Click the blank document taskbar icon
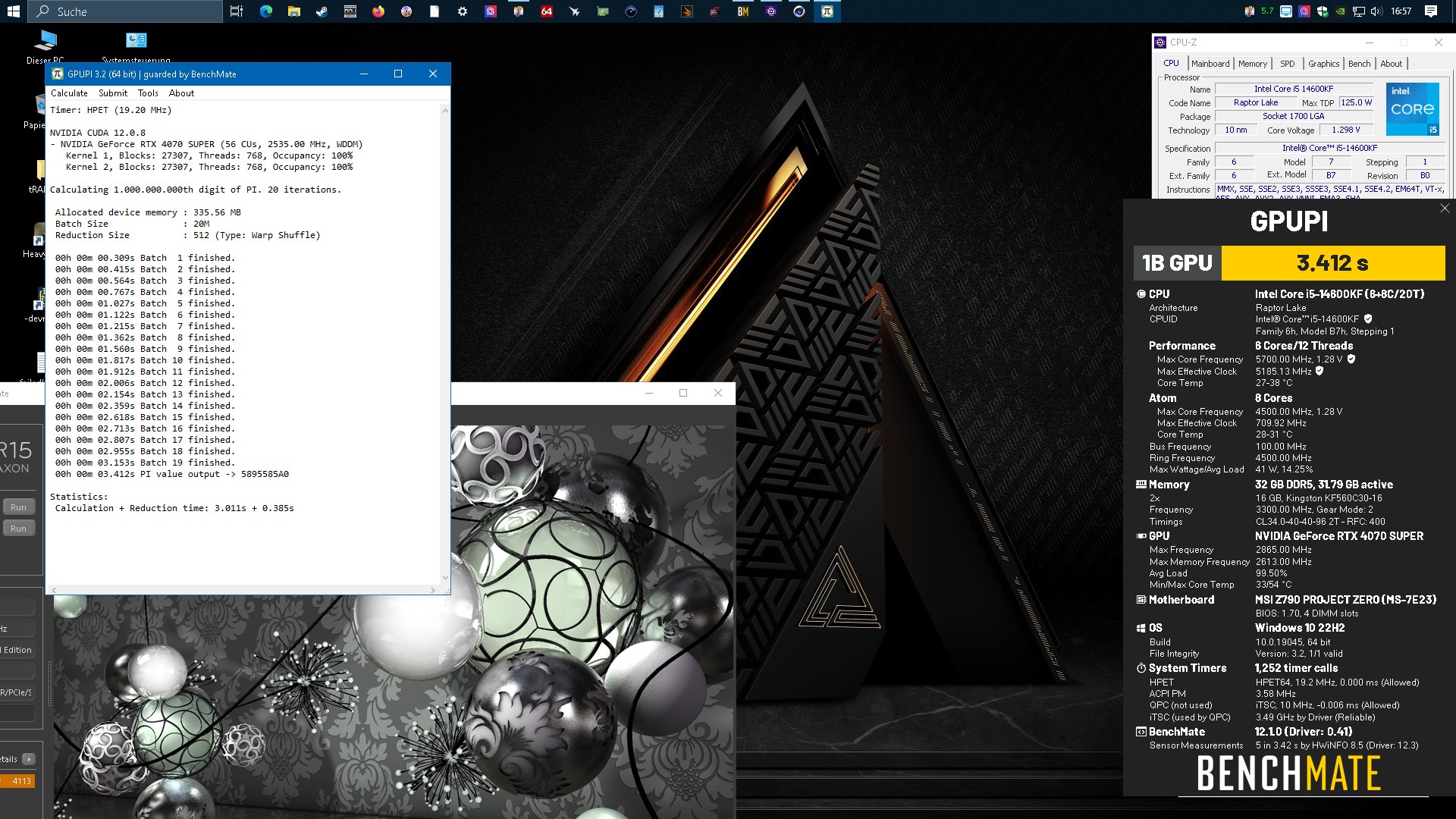Viewport: 1456px width, 819px height. (434, 11)
